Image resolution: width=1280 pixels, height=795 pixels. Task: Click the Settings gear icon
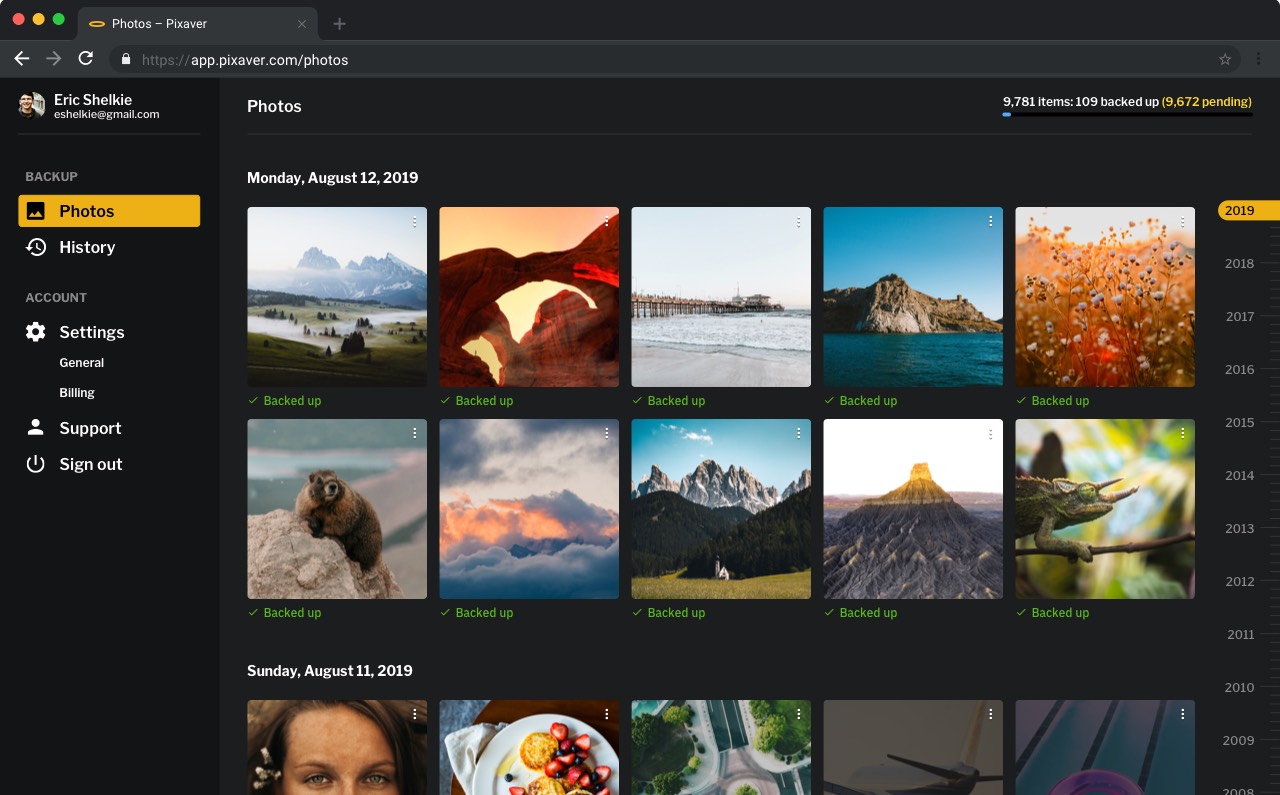(36, 332)
